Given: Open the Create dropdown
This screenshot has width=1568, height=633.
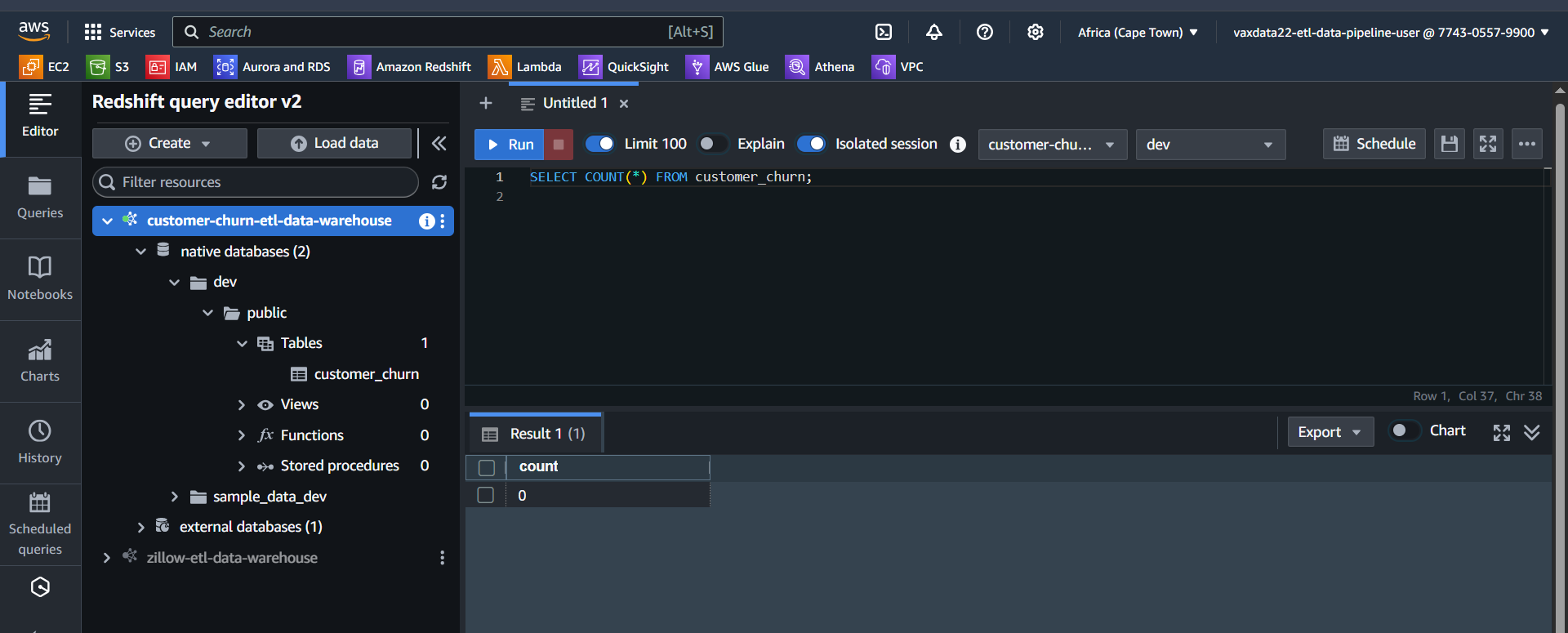Looking at the screenshot, I should coord(170,144).
